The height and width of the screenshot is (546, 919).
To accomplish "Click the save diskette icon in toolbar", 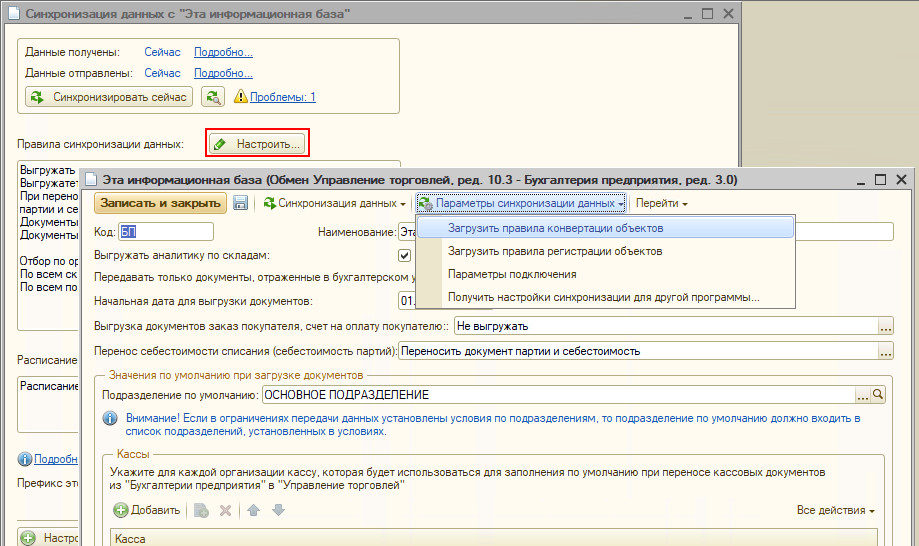I will [x=240, y=203].
